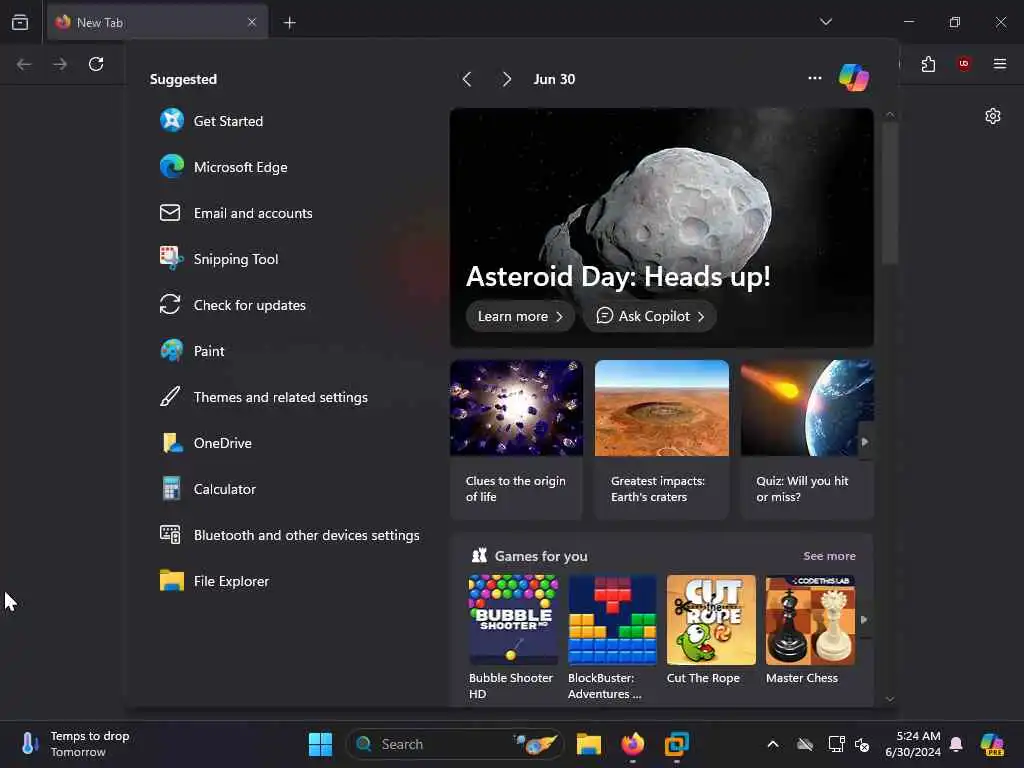Launch Calculator app
The image size is (1024, 768).
click(208, 489)
